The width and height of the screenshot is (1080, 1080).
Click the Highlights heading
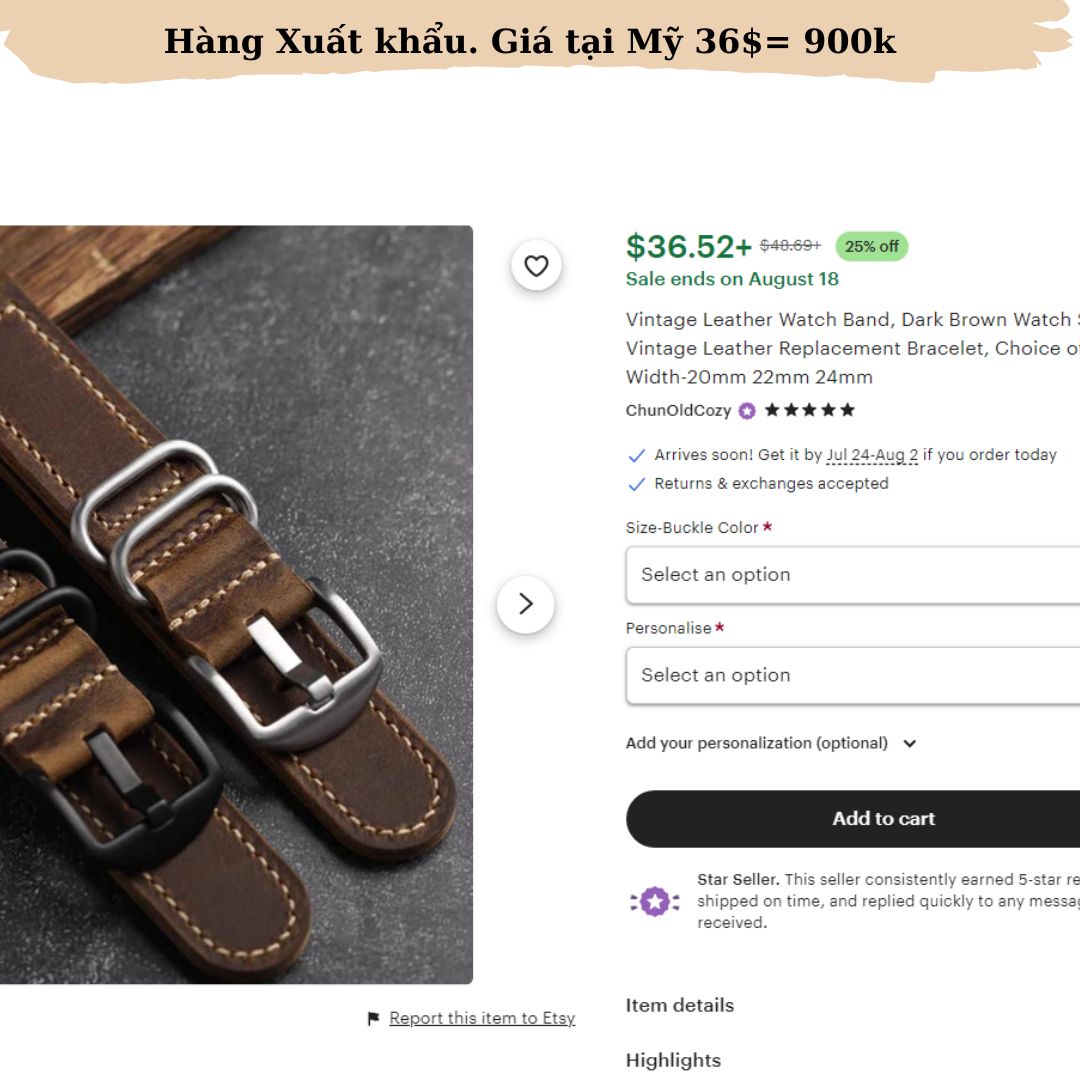coord(673,1061)
